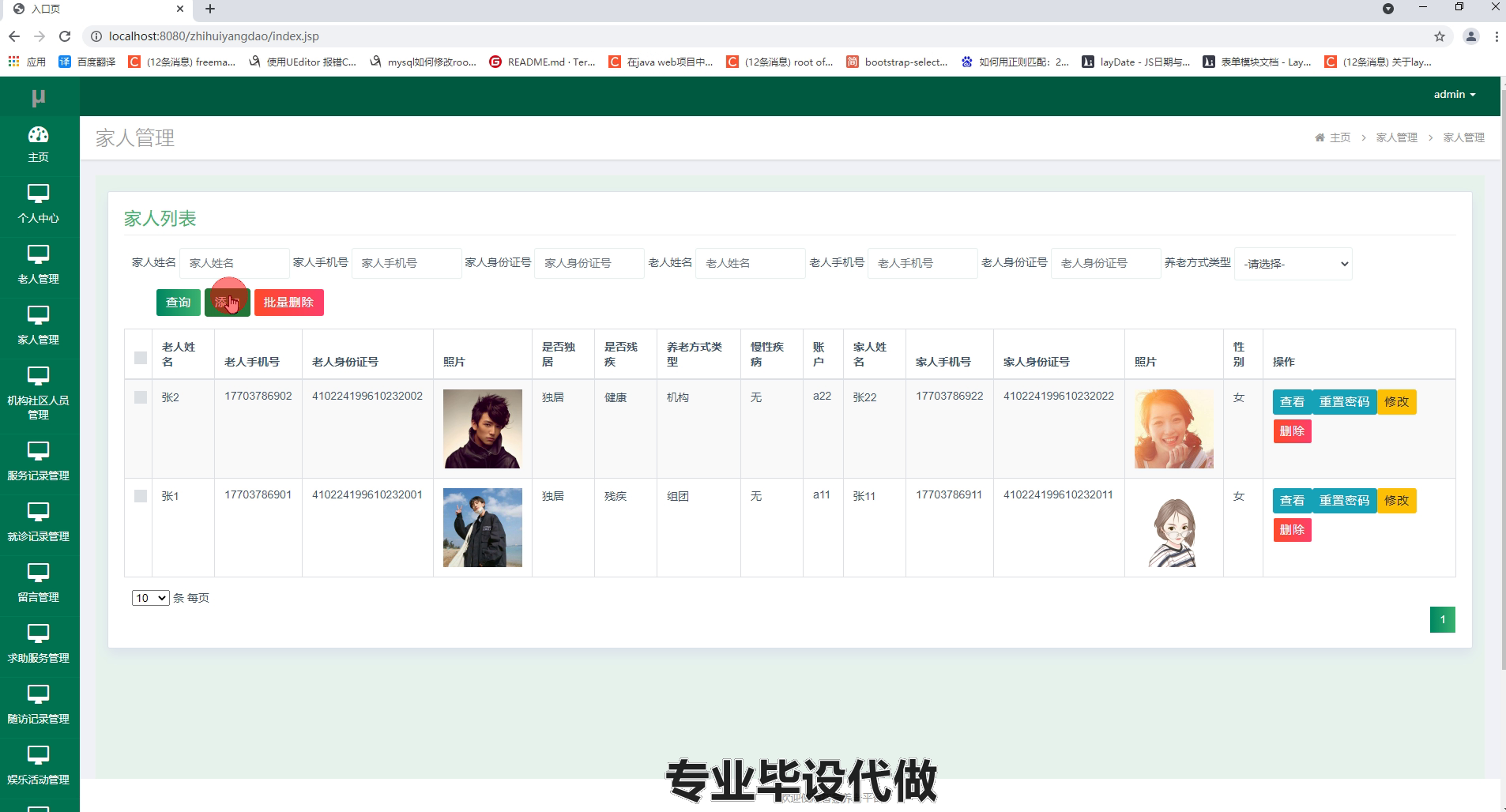Click the 添加 add button
Image resolution: width=1506 pixels, height=812 pixels.
tap(228, 303)
